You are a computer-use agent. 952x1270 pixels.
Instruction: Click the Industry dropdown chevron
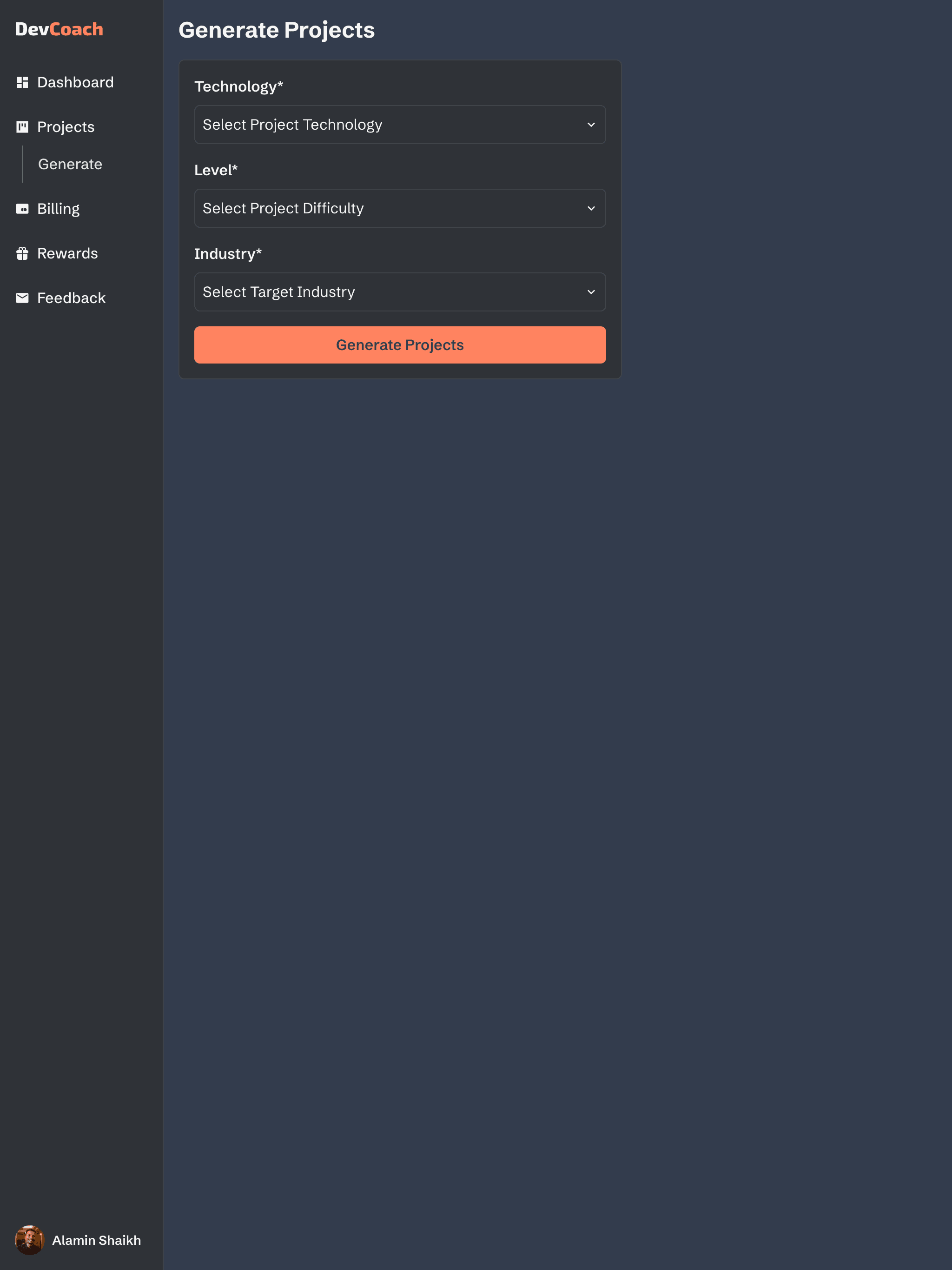(x=591, y=291)
